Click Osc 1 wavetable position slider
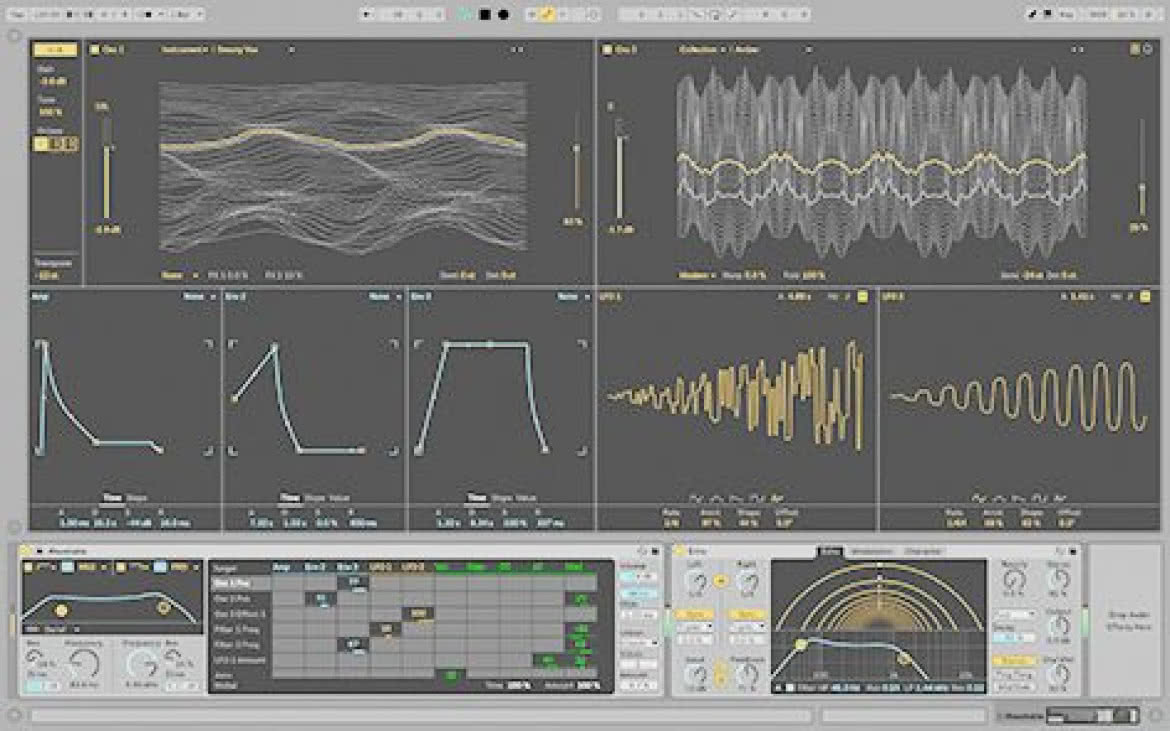This screenshot has width=1170, height=731. coord(576,164)
